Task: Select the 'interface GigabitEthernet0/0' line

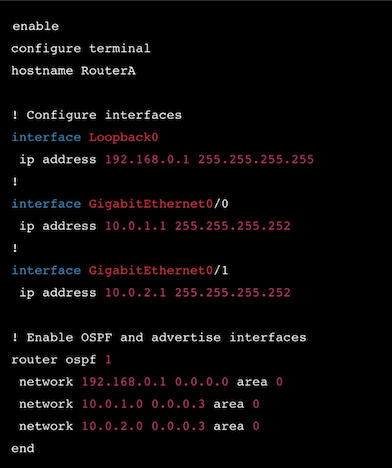Action: tap(120, 204)
